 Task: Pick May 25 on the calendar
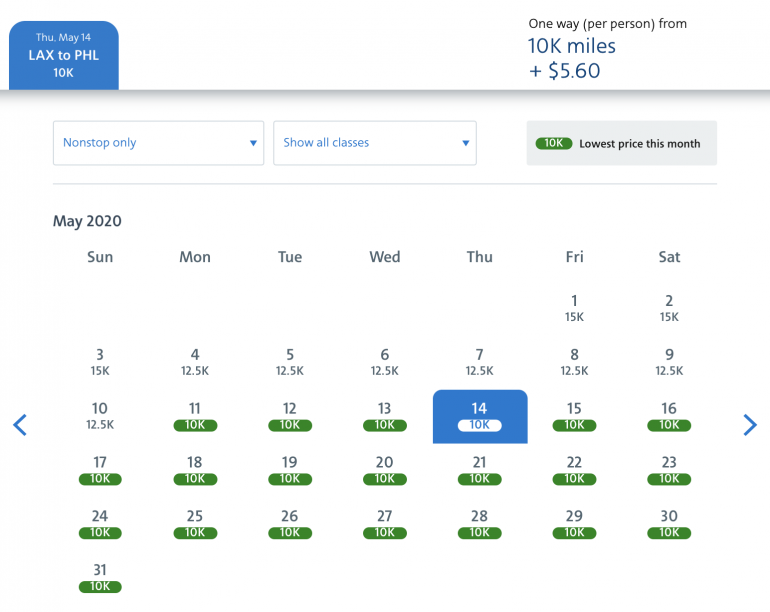195,524
